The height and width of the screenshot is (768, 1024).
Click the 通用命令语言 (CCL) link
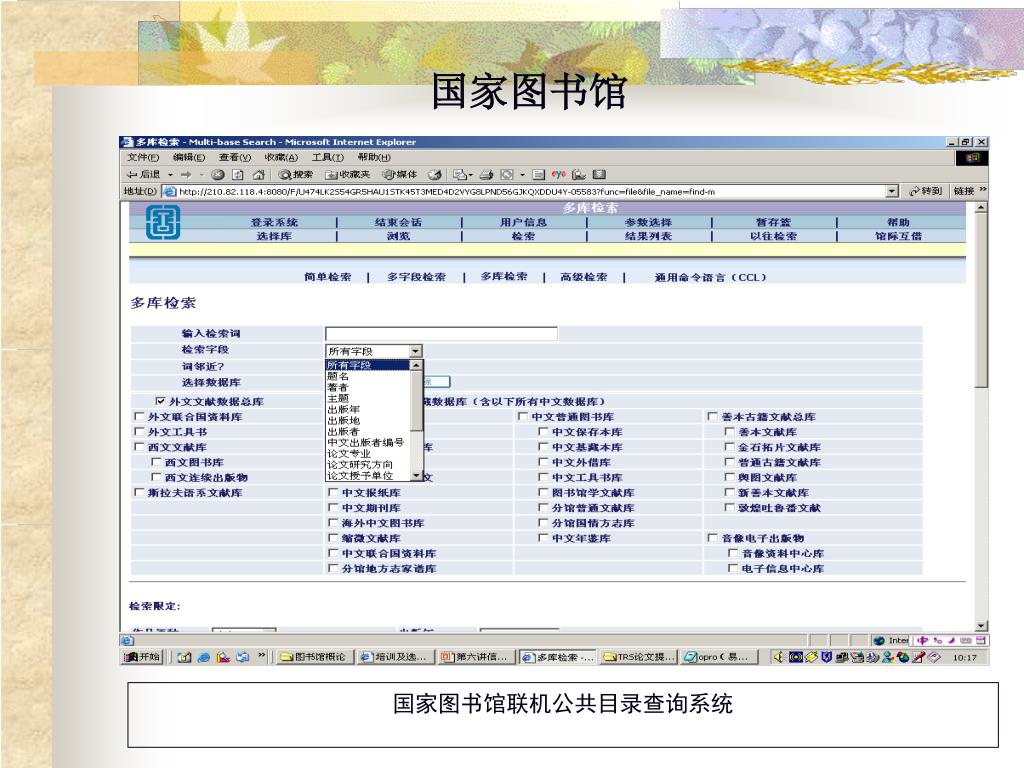(711, 277)
